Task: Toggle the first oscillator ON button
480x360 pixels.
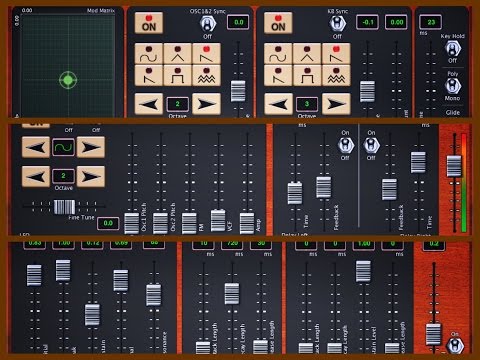Action: tap(149, 23)
